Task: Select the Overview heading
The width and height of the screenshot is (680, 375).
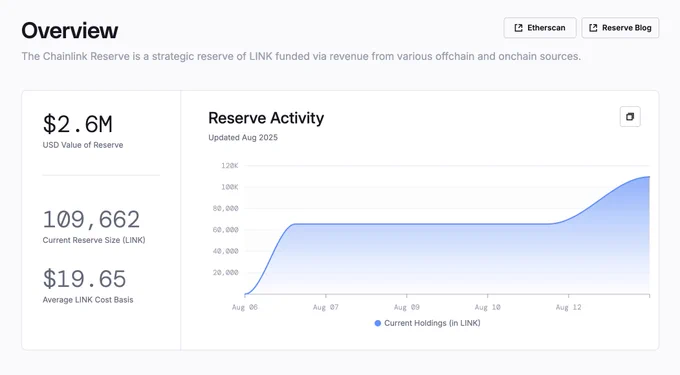Action: (x=70, y=31)
